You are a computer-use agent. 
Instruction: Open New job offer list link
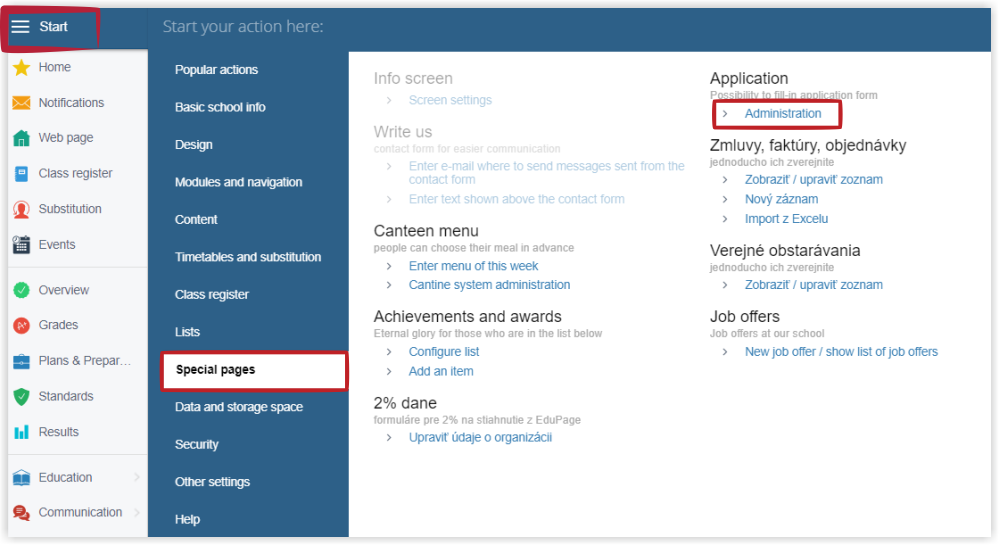click(841, 352)
